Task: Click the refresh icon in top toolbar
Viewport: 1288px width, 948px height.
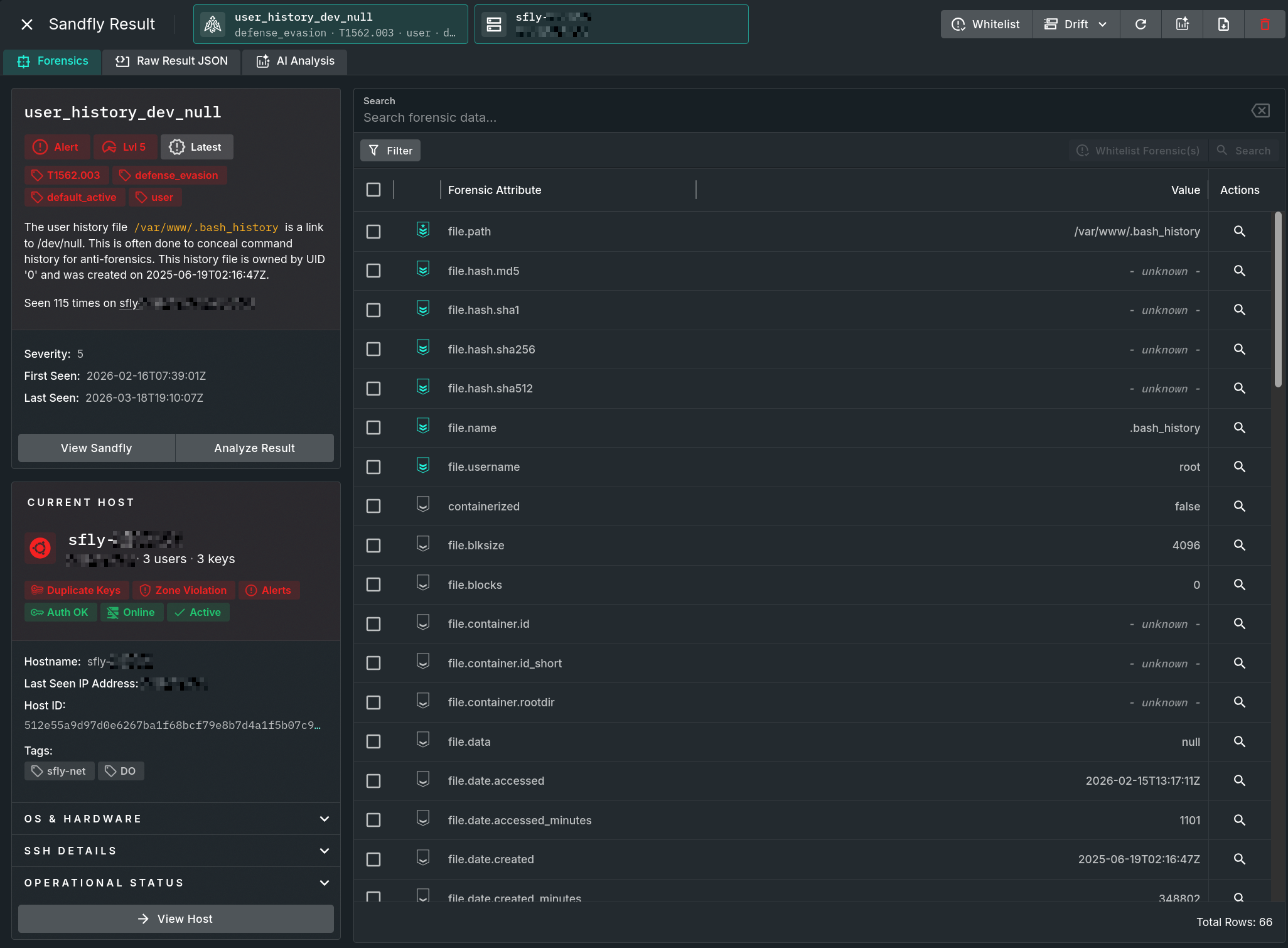Action: (1140, 24)
